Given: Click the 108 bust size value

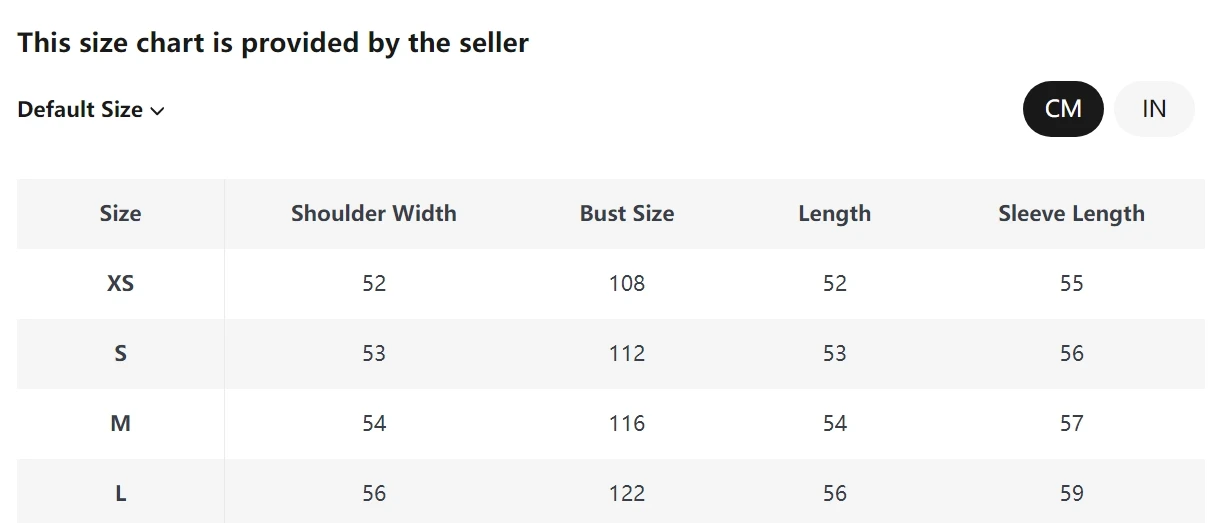Looking at the screenshot, I should pyautogui.click(x=627, y=283).
